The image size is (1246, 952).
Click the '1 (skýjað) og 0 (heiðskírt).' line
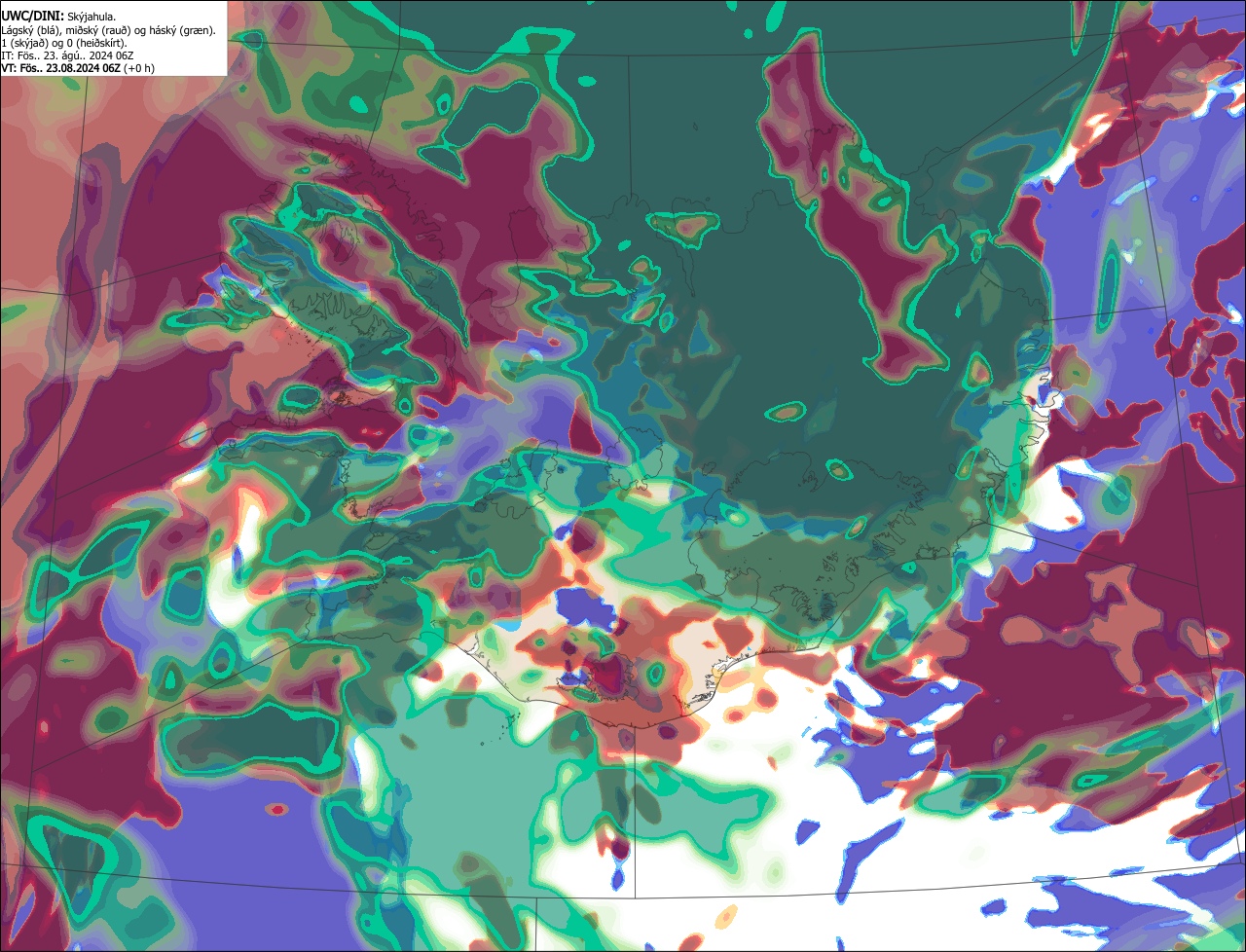point(63,43)
